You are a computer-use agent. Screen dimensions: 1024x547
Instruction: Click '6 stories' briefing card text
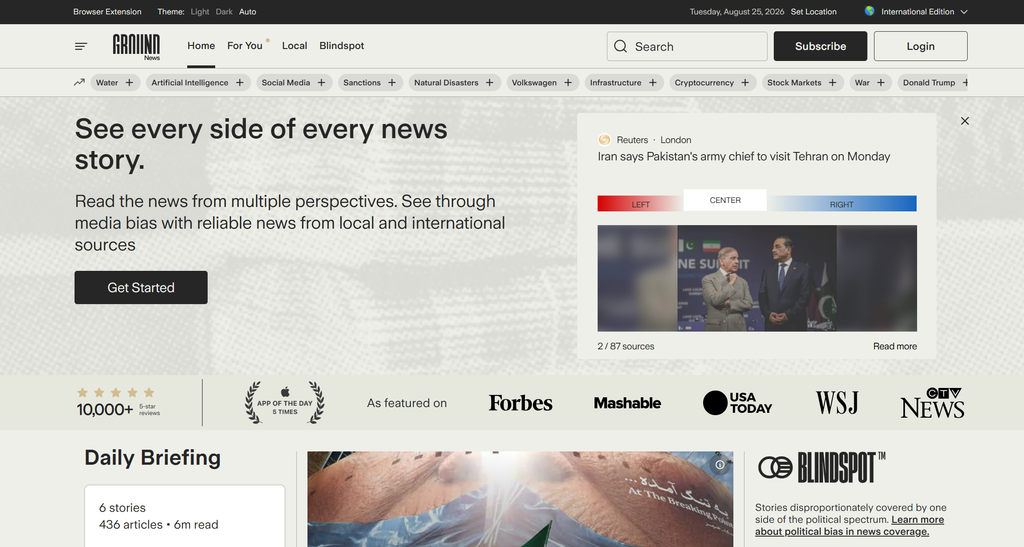tap(122, 507)
